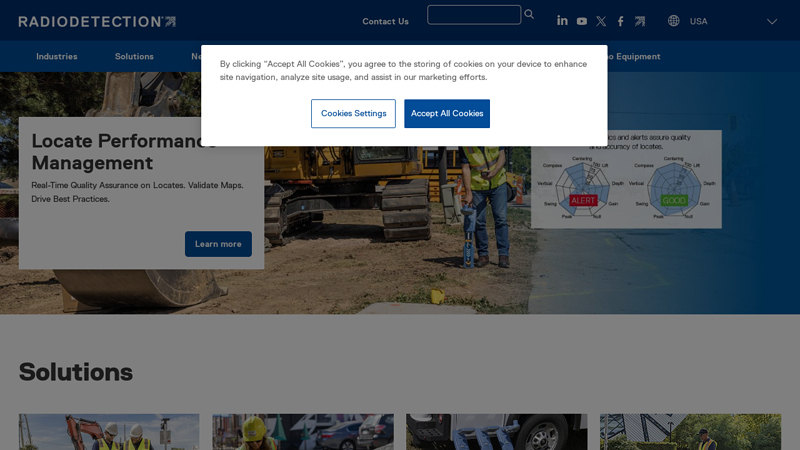The width and height of the screenshot is (800, 450).
Task: Click the first Solutions thumbnail with excavator
Action: pyautogui.click(x=109, y=432)
